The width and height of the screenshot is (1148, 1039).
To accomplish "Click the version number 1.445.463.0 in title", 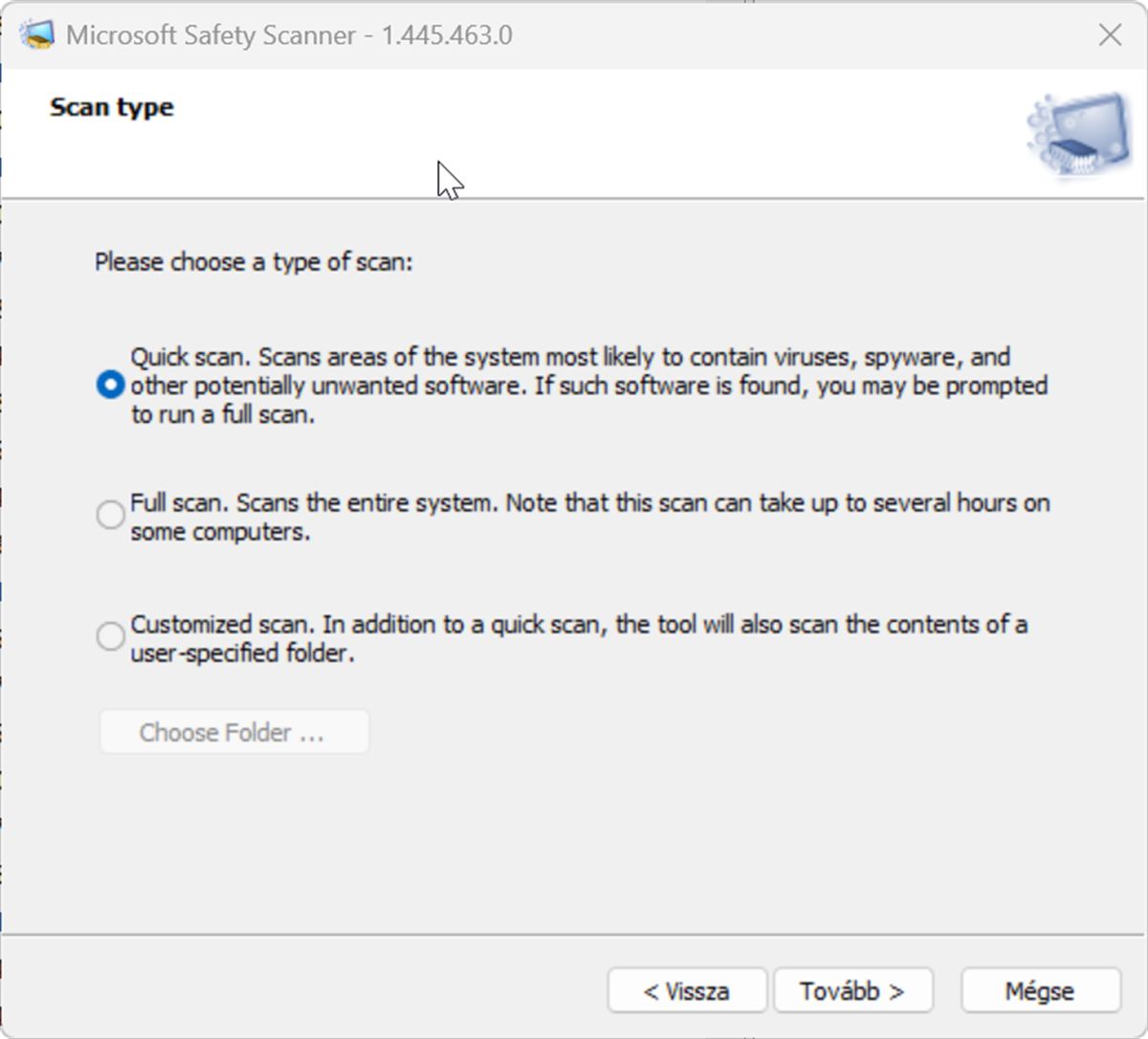I will (x=447, y=35).
